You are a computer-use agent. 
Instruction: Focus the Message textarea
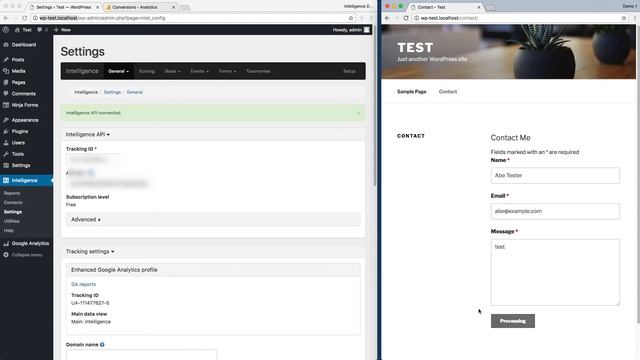pyautogui.click(x=555, y=272)
